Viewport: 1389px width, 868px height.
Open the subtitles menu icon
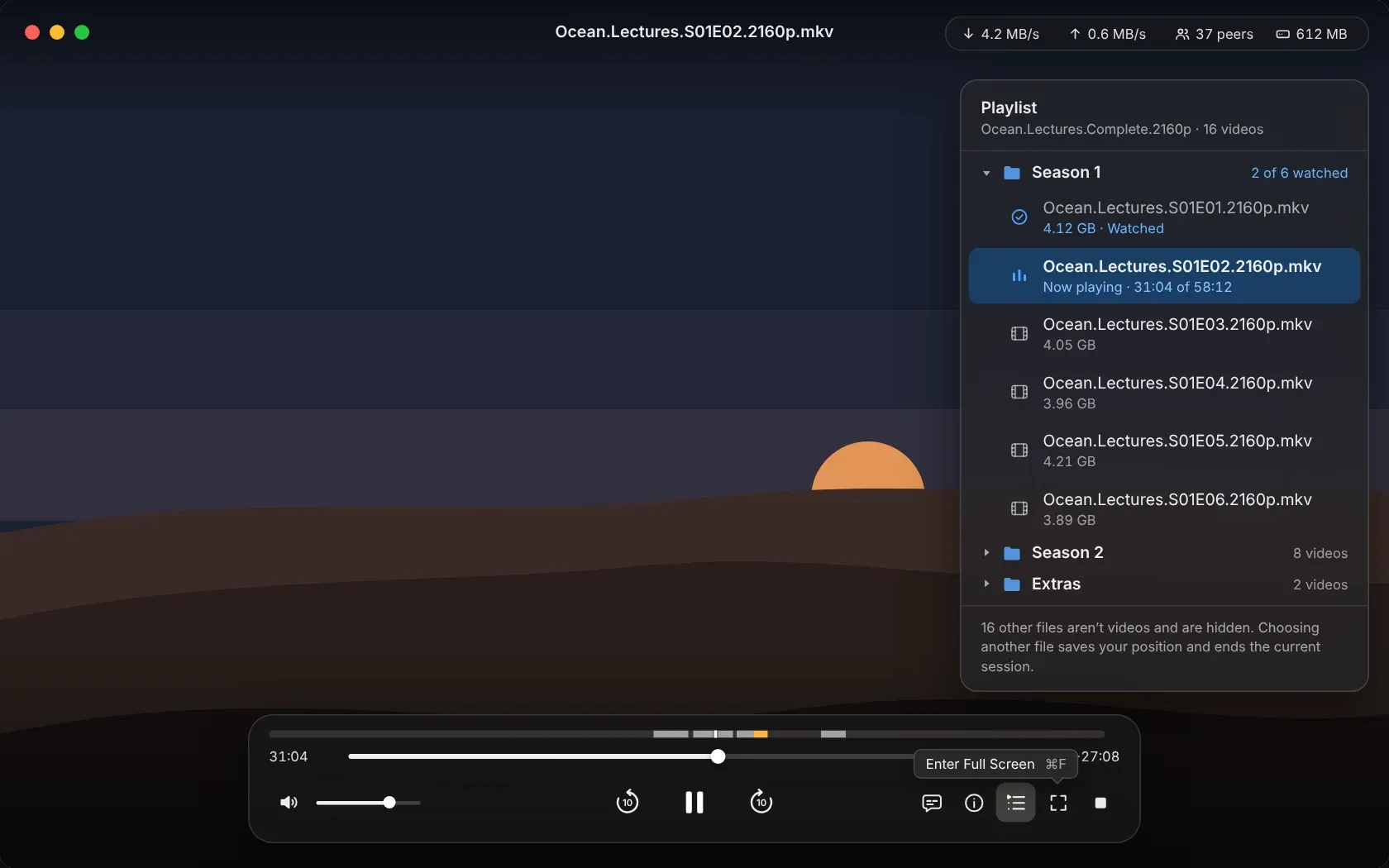(932, 804)
